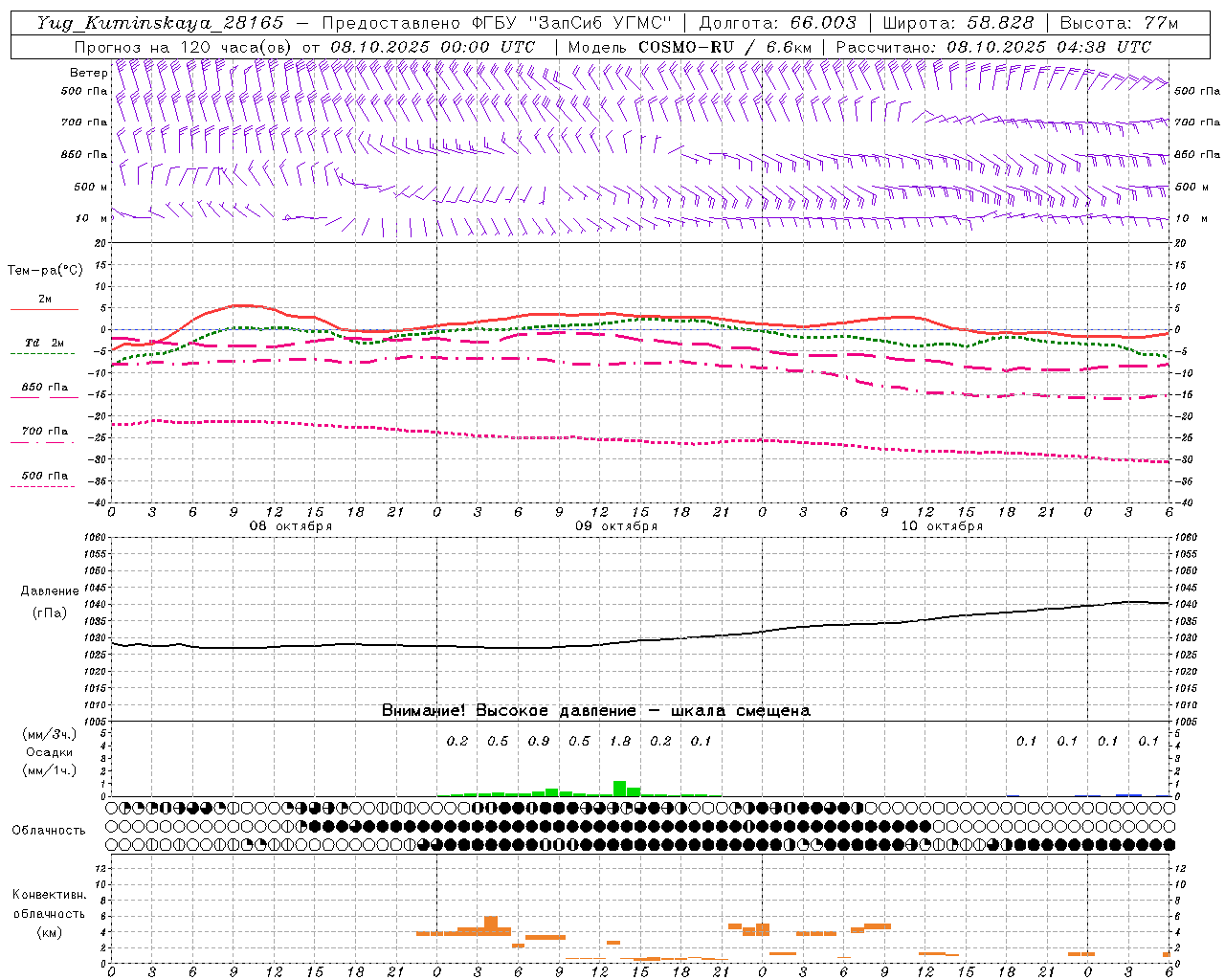Click the Давление pressure panel label
The height and width of the screenshot is (980, 1225).
click(x=50, y=591)
